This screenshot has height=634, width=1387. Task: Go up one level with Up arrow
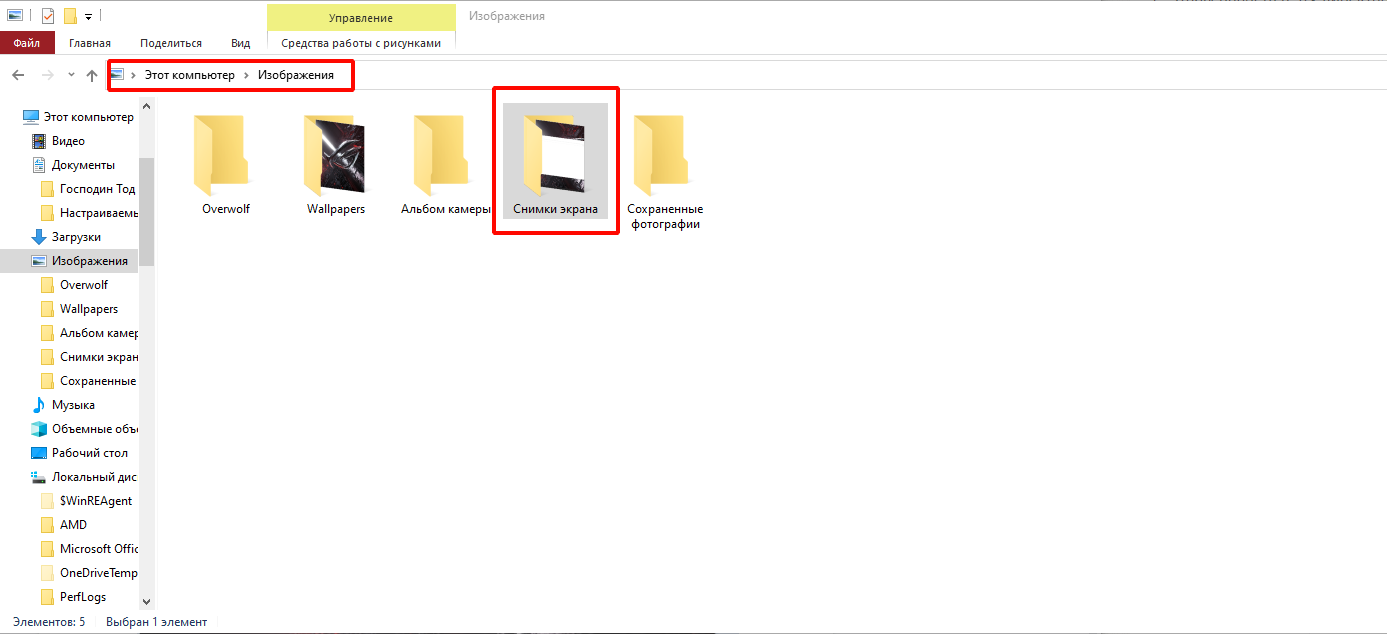92,75
